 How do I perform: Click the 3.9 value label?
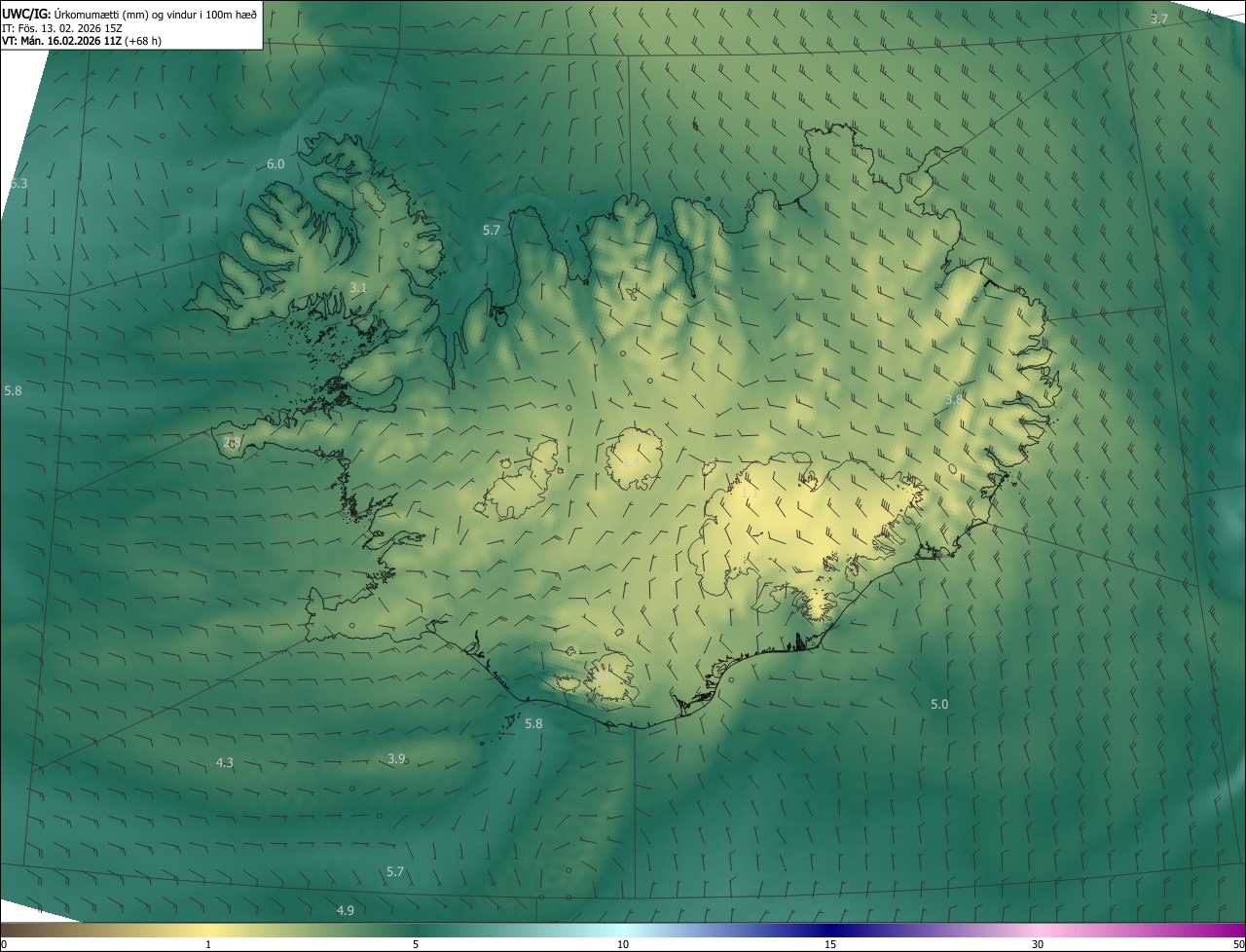[x=397, y=759]
